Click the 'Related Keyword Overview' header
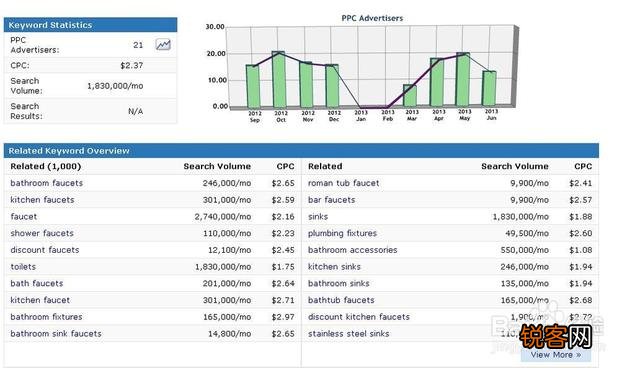The height and width of the screenshot is (368, 640). point(301,151)
